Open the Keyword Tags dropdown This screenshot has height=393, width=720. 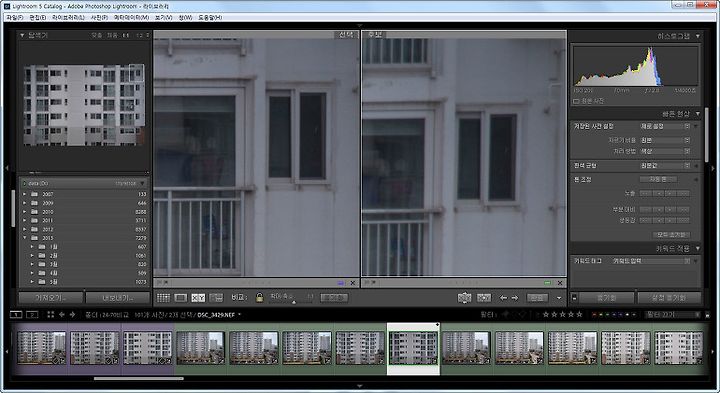651,261
